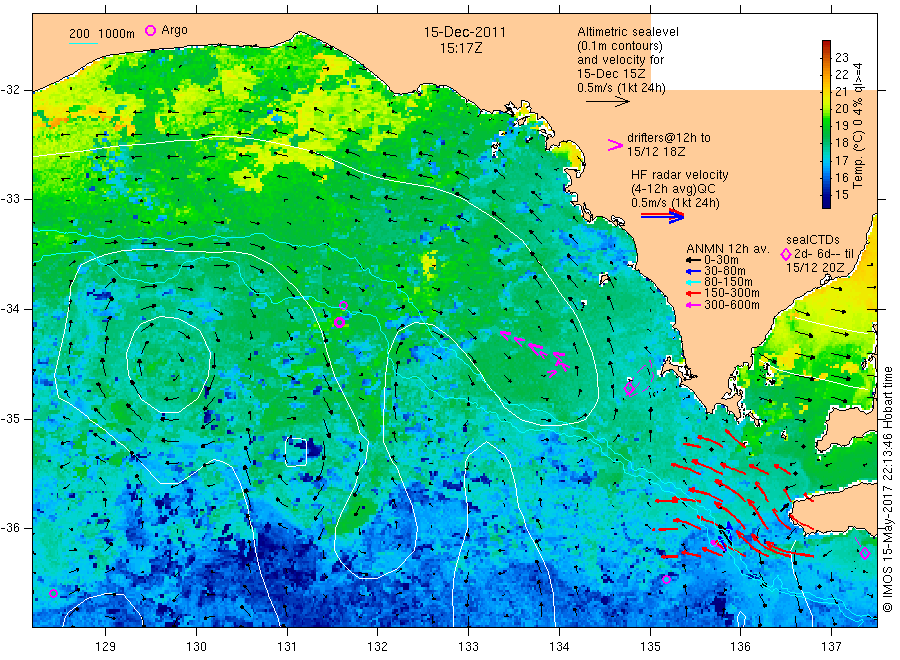The height and width of the screenshot is (660, 900).
Task: Click the 135 longitude axis label
Action: [650, 647]
